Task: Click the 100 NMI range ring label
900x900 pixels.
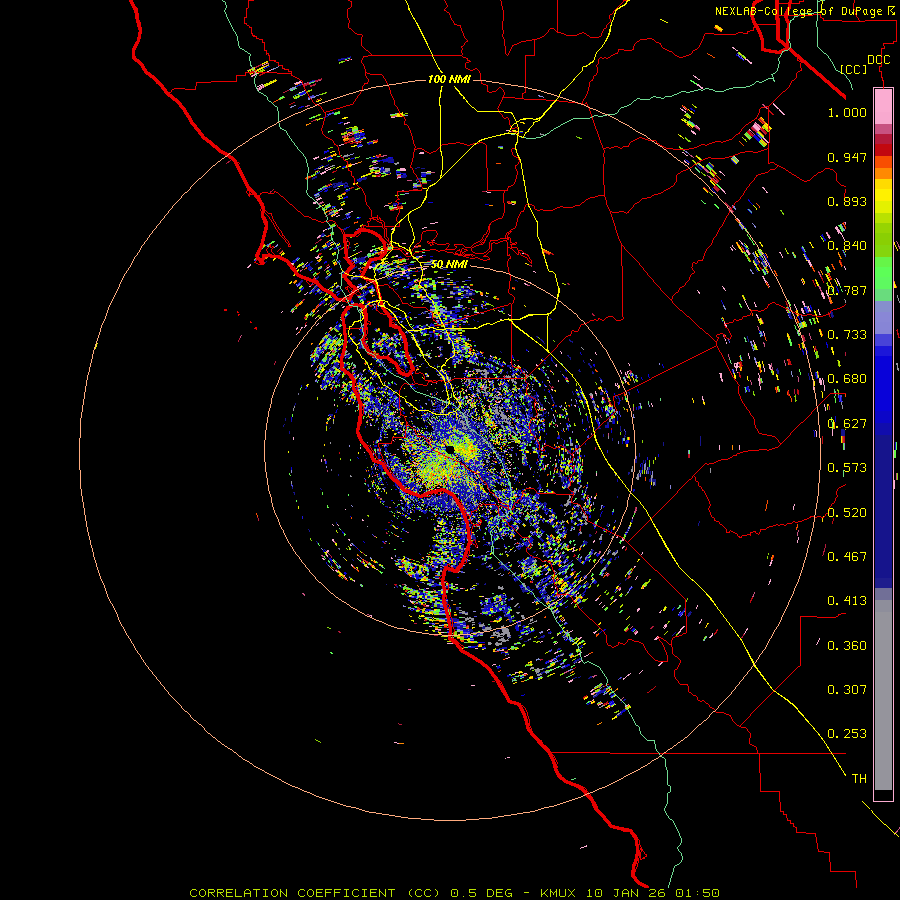Action: 449,79
